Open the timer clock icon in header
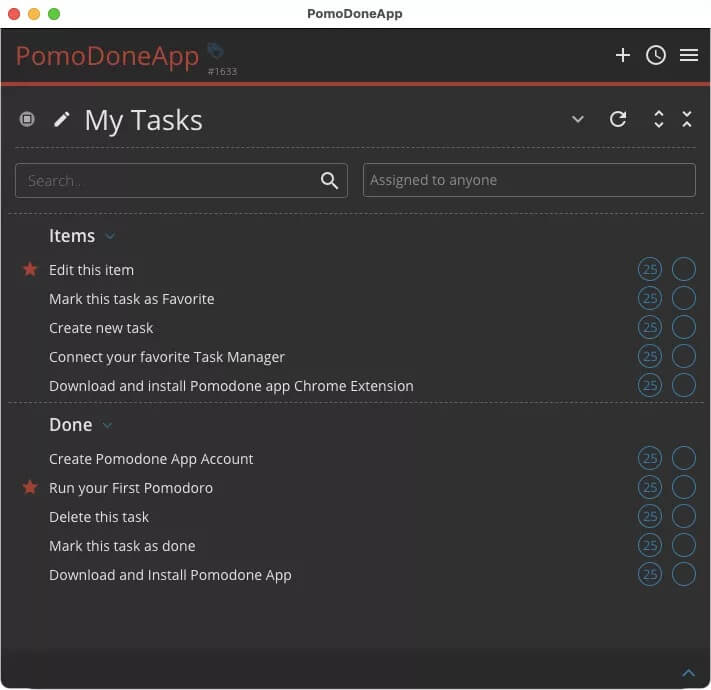711x690 pixels. [x=655, y=55]
